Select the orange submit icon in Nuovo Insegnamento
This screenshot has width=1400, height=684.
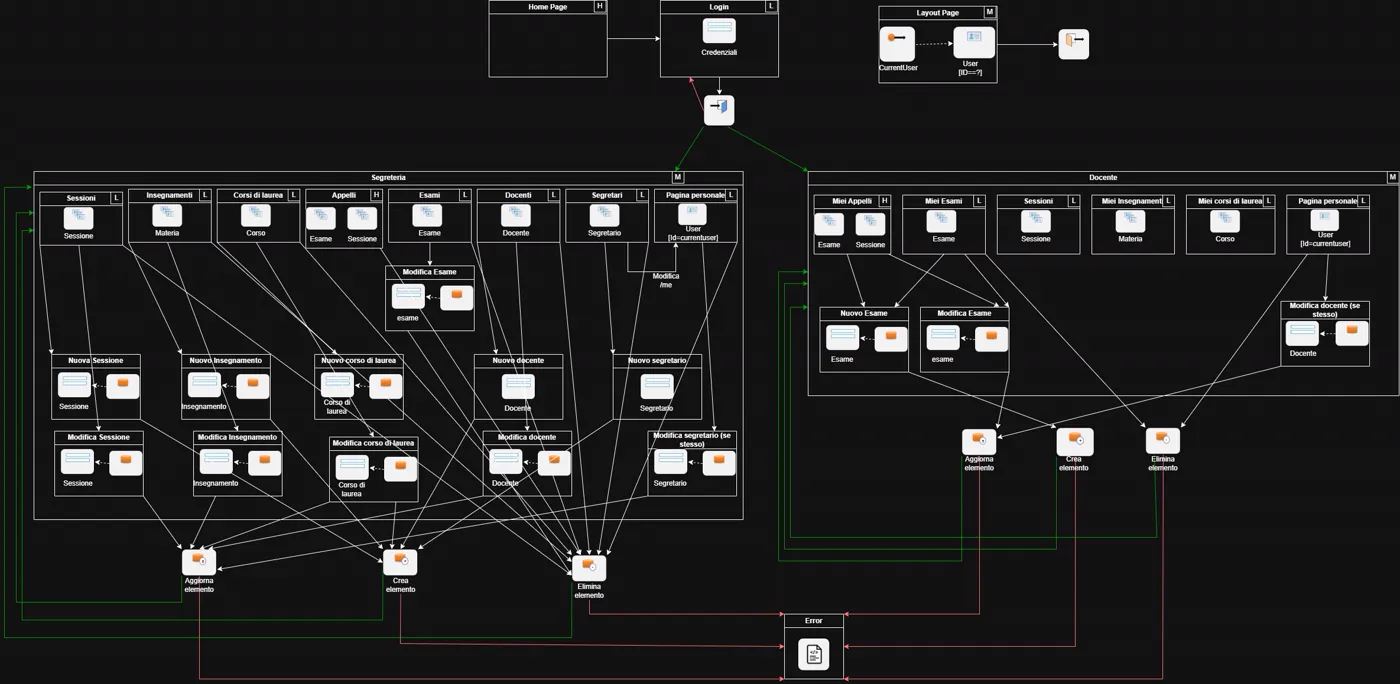click(253, 384)
